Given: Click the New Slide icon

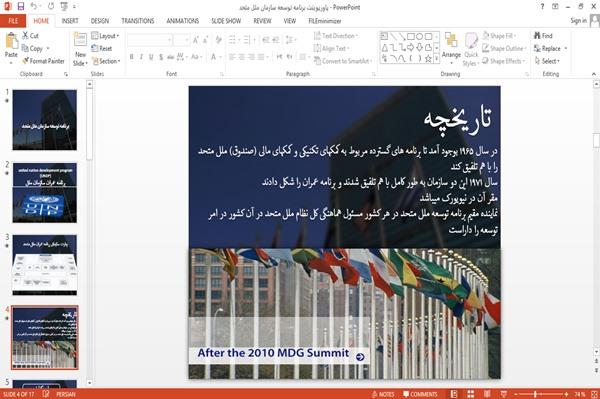Looking at the screenshot, I should point(80,41).
